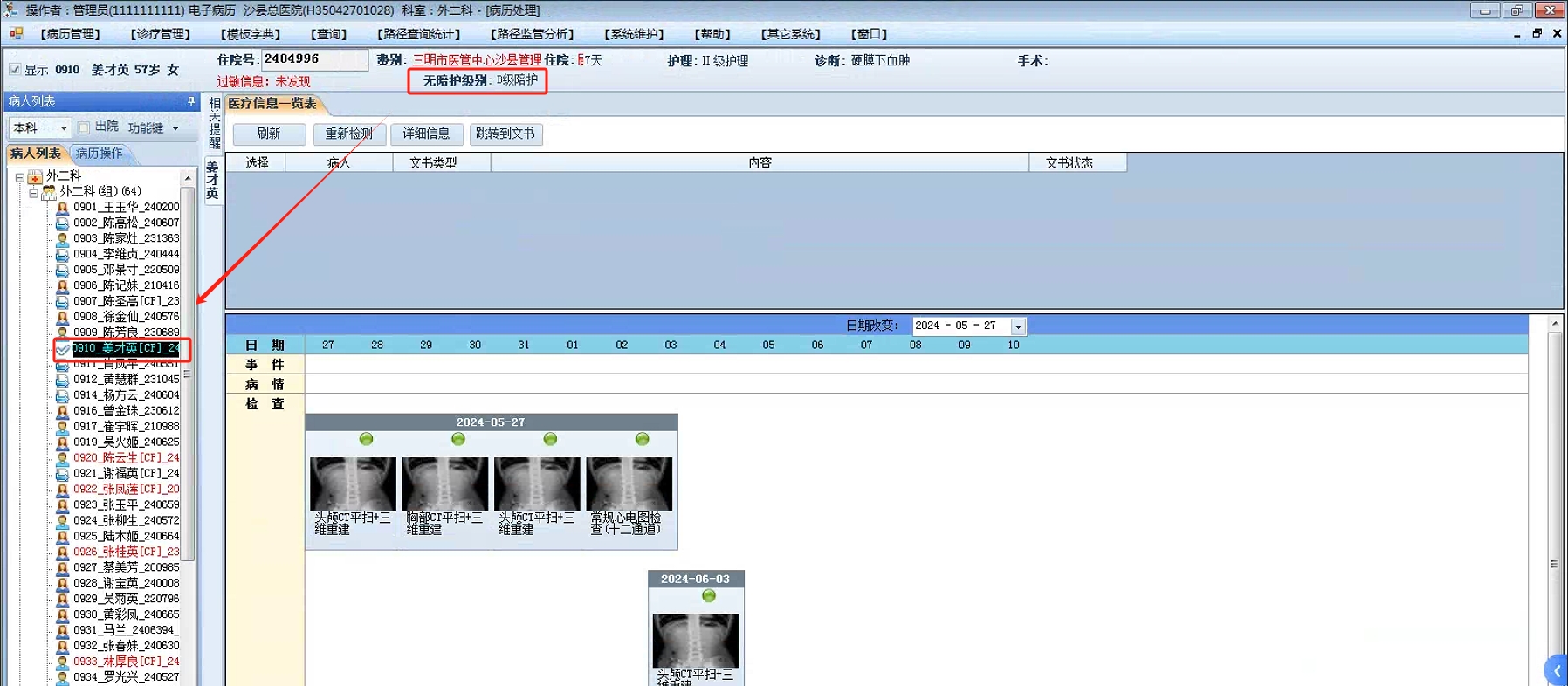Click scroll-up arrow of the patient list scrollbar
1568x686 pixels.
(x=187, y=178)
